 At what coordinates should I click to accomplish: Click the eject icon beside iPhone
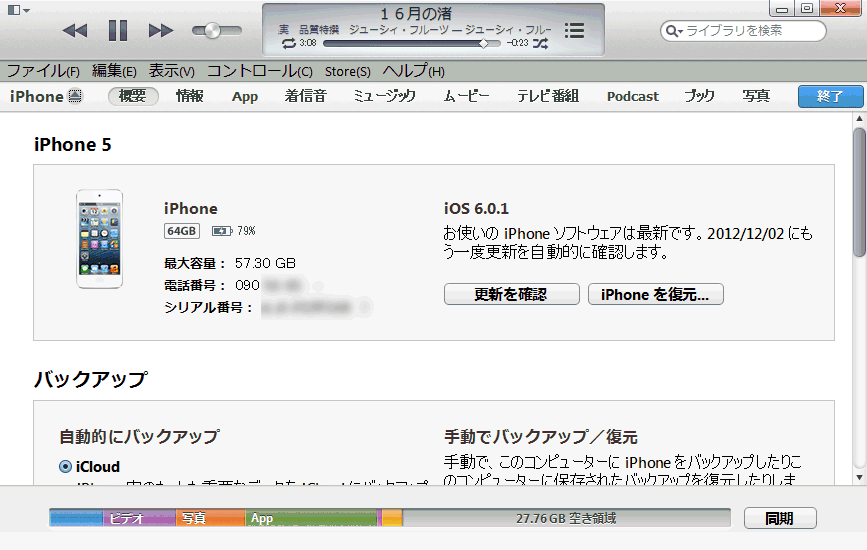[x=76, y=97]
